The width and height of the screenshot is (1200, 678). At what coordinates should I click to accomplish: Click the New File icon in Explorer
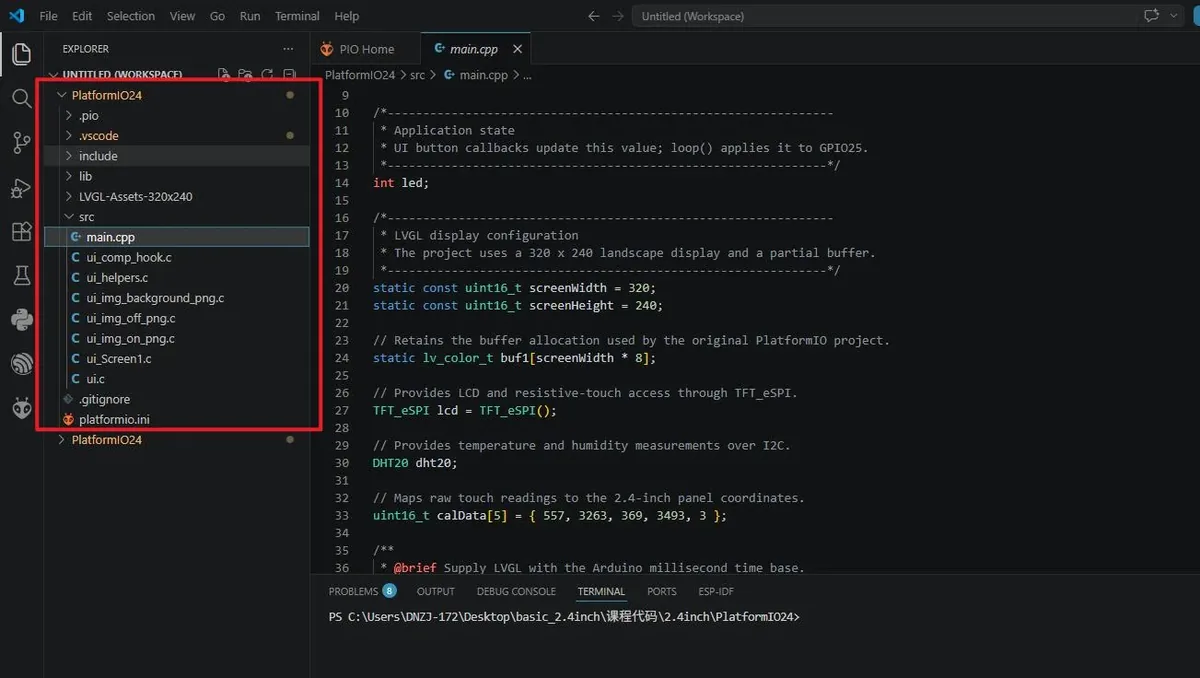(223, 75)
